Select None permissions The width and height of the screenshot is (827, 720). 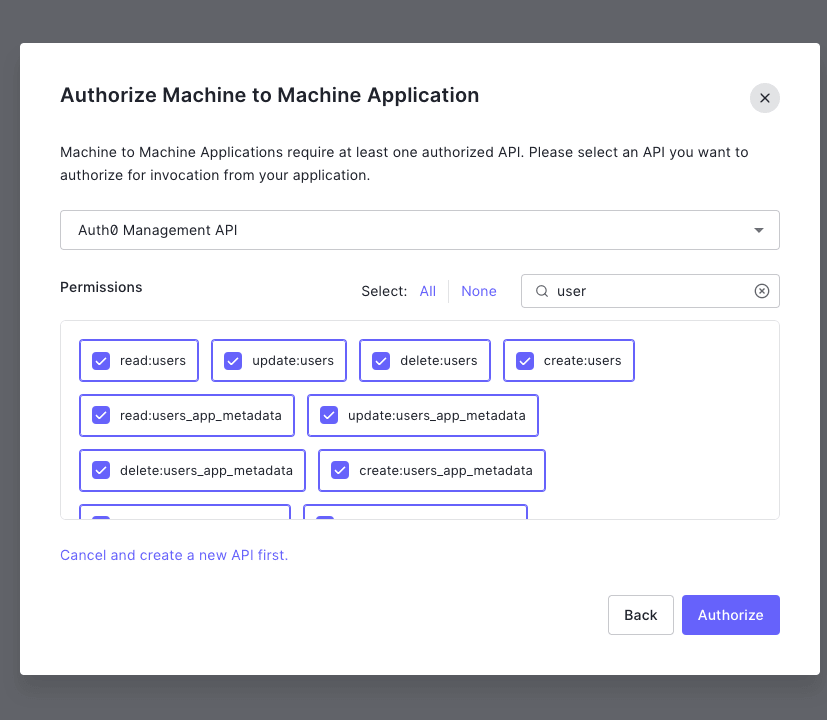(x=479, y=291)
